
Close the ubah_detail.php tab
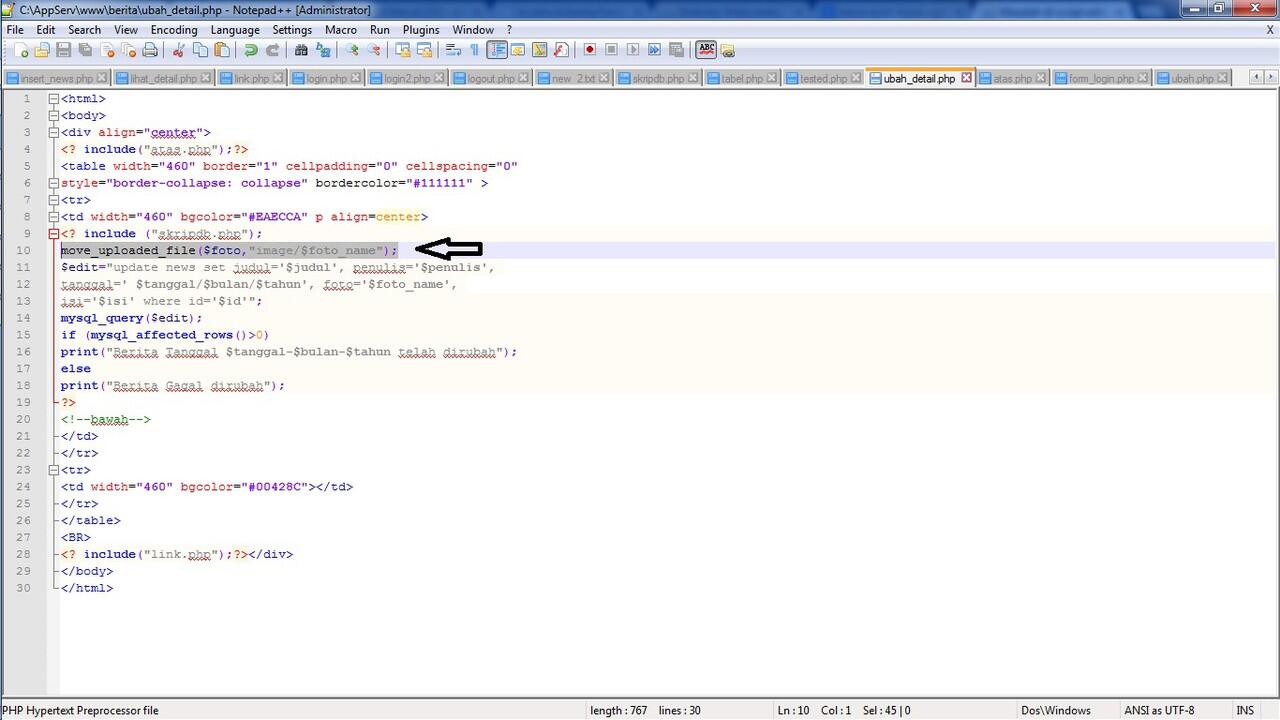pyautogui.click(x=966, y=78)
